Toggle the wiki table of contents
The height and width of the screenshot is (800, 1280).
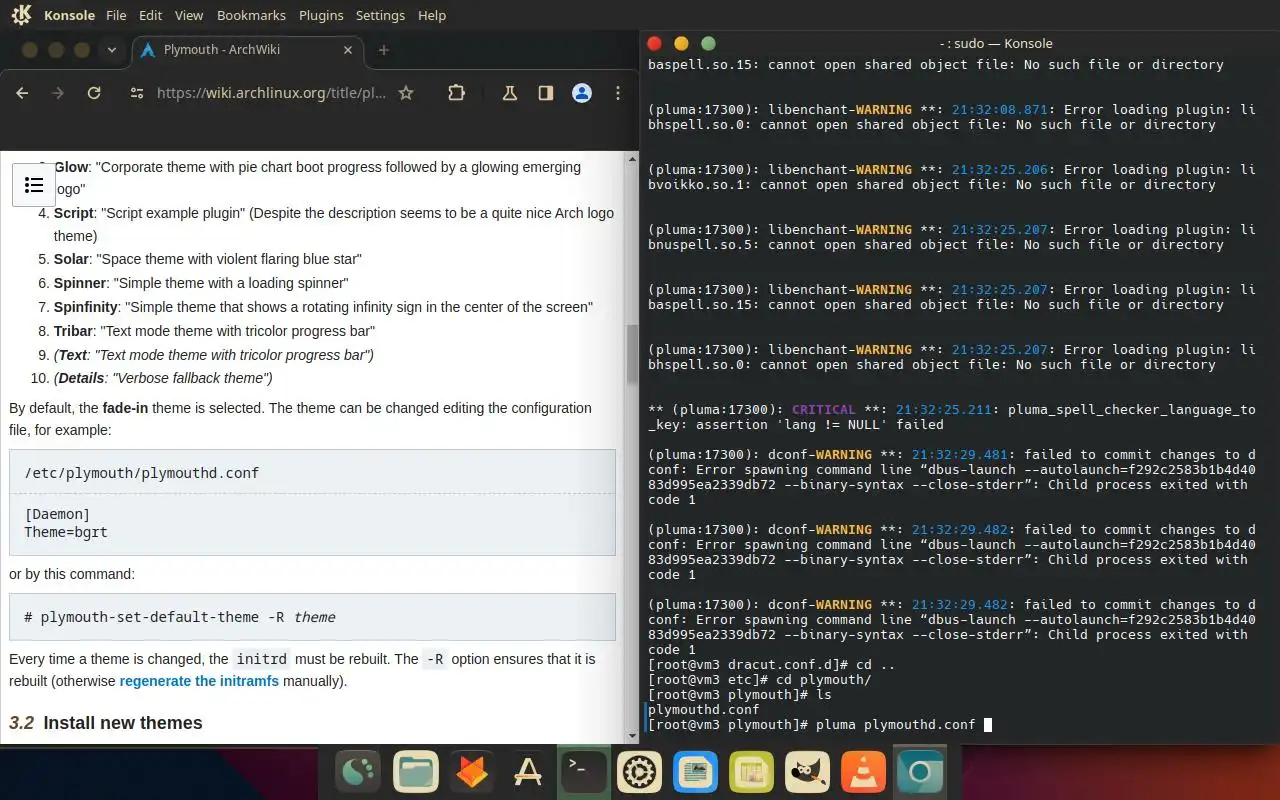[34, 185]
